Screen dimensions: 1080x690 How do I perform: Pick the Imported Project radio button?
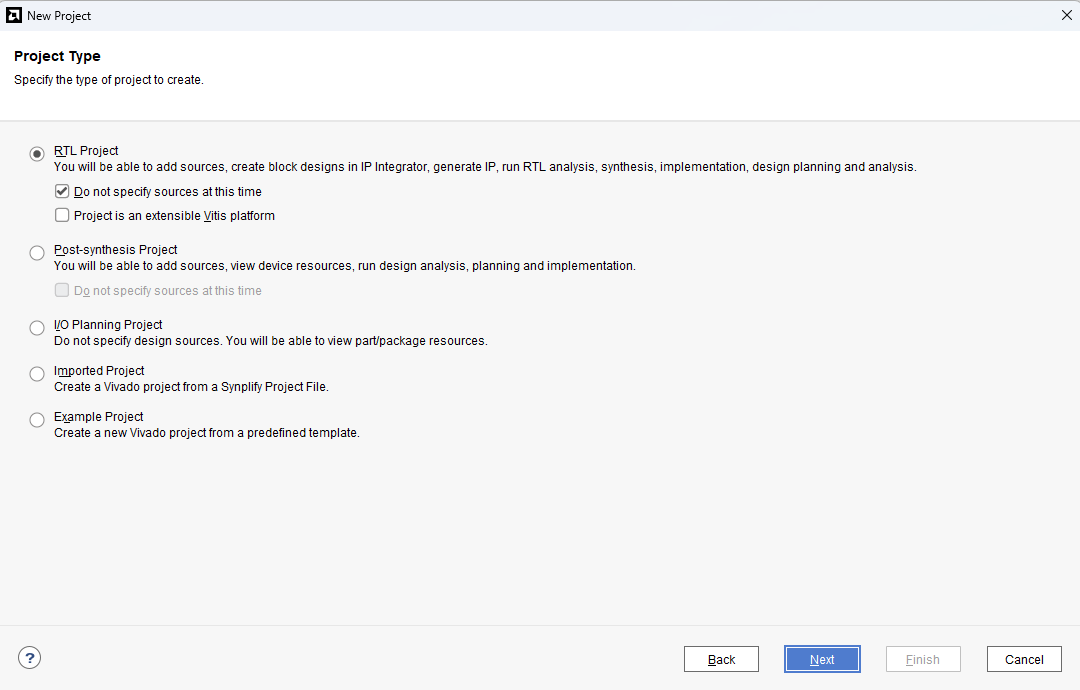click(37, 374)
